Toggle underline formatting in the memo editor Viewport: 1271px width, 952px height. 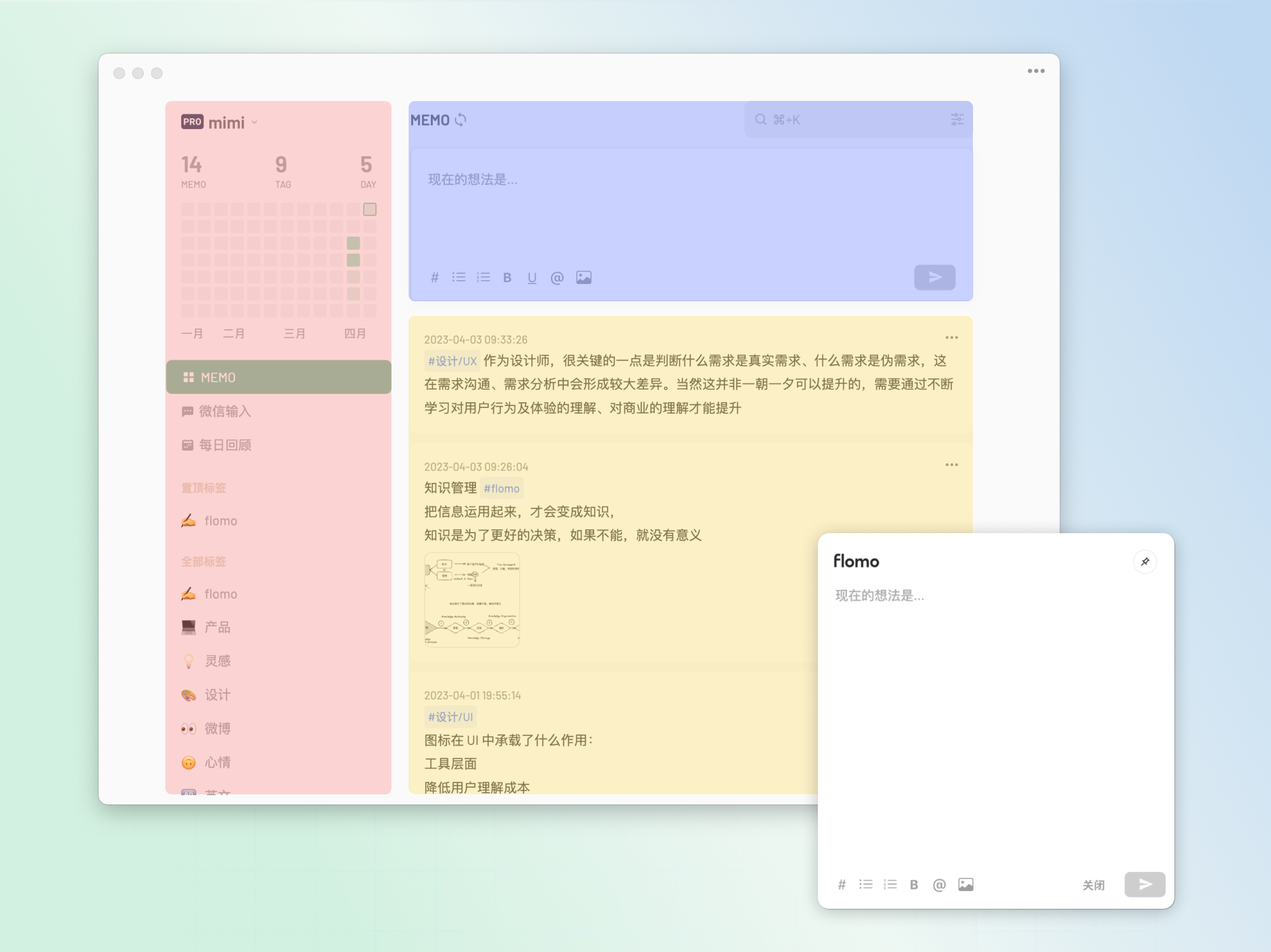532,277
